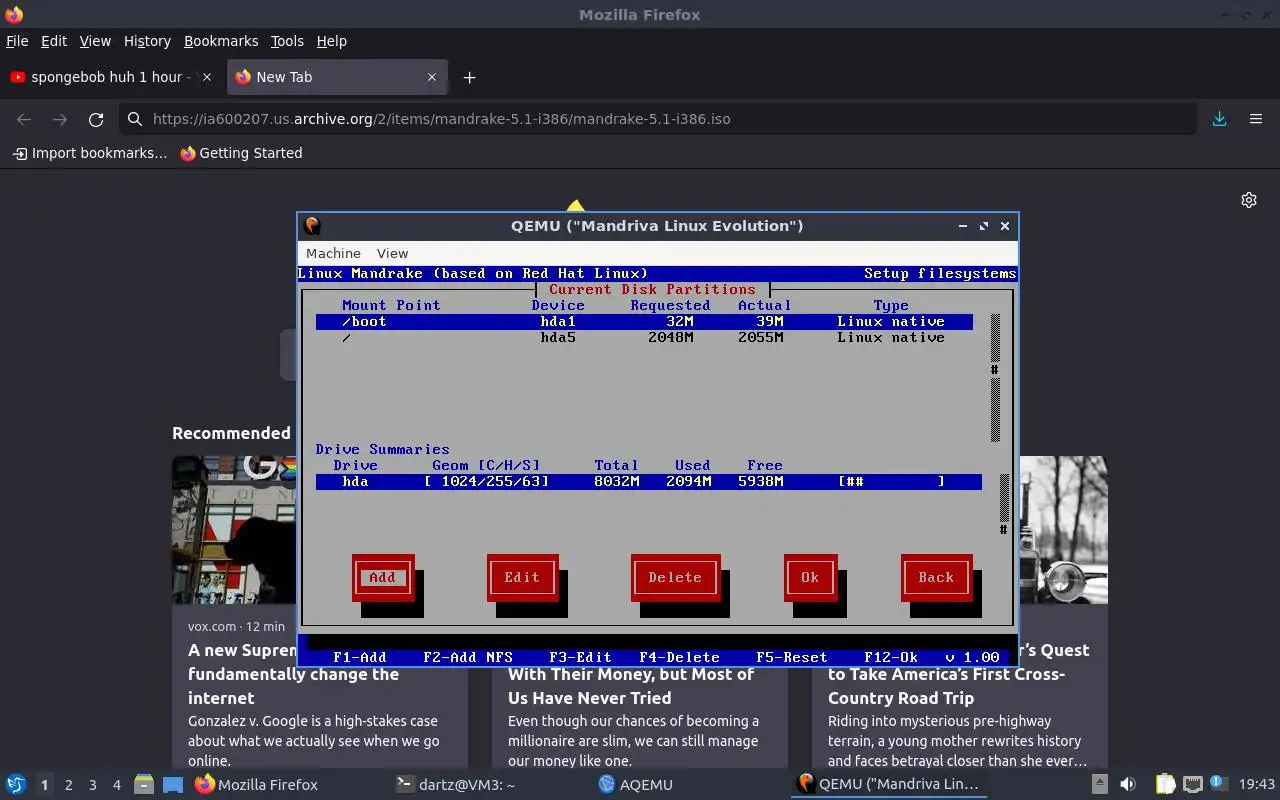Switch to the AQEMU taskbar entry
This screenshot has height=800, width=1280.
(x=635, y=785)
